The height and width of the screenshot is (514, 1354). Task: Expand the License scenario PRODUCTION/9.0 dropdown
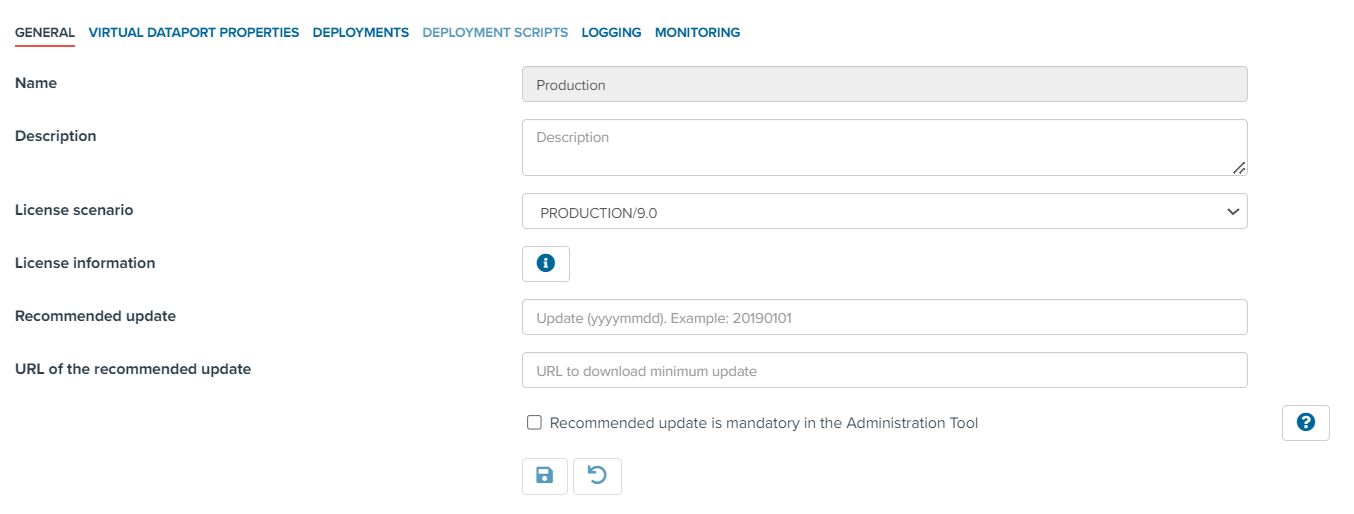885,211
